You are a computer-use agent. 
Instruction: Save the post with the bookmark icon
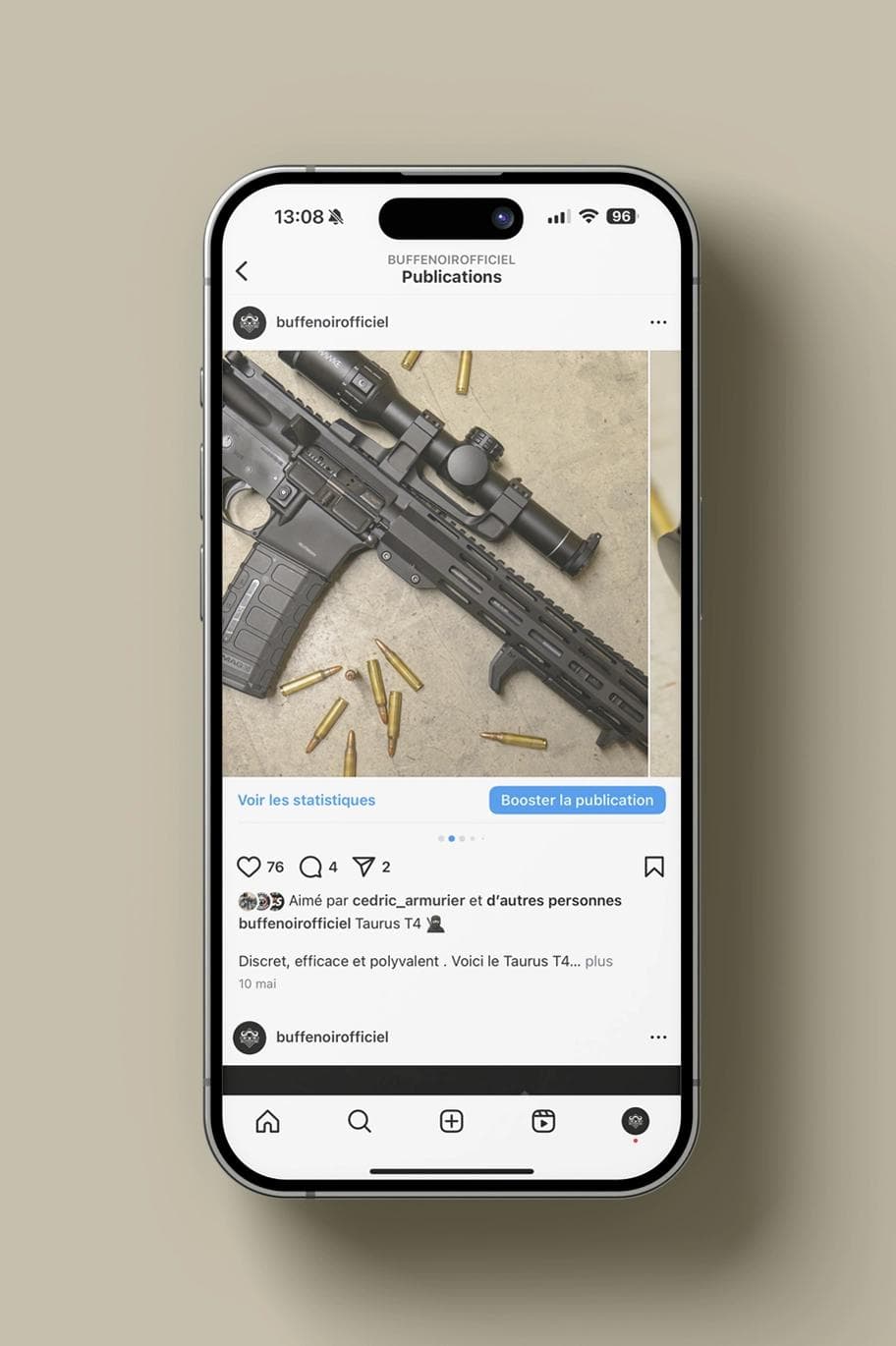tap(654, 867)
